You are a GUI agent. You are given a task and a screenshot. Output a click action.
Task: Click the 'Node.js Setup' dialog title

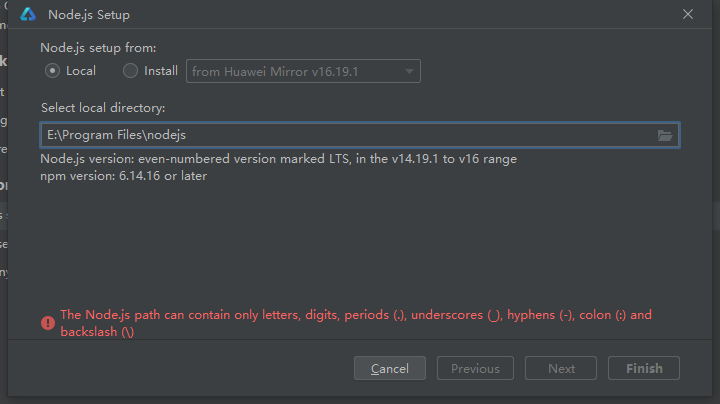[x=89, y=15]
